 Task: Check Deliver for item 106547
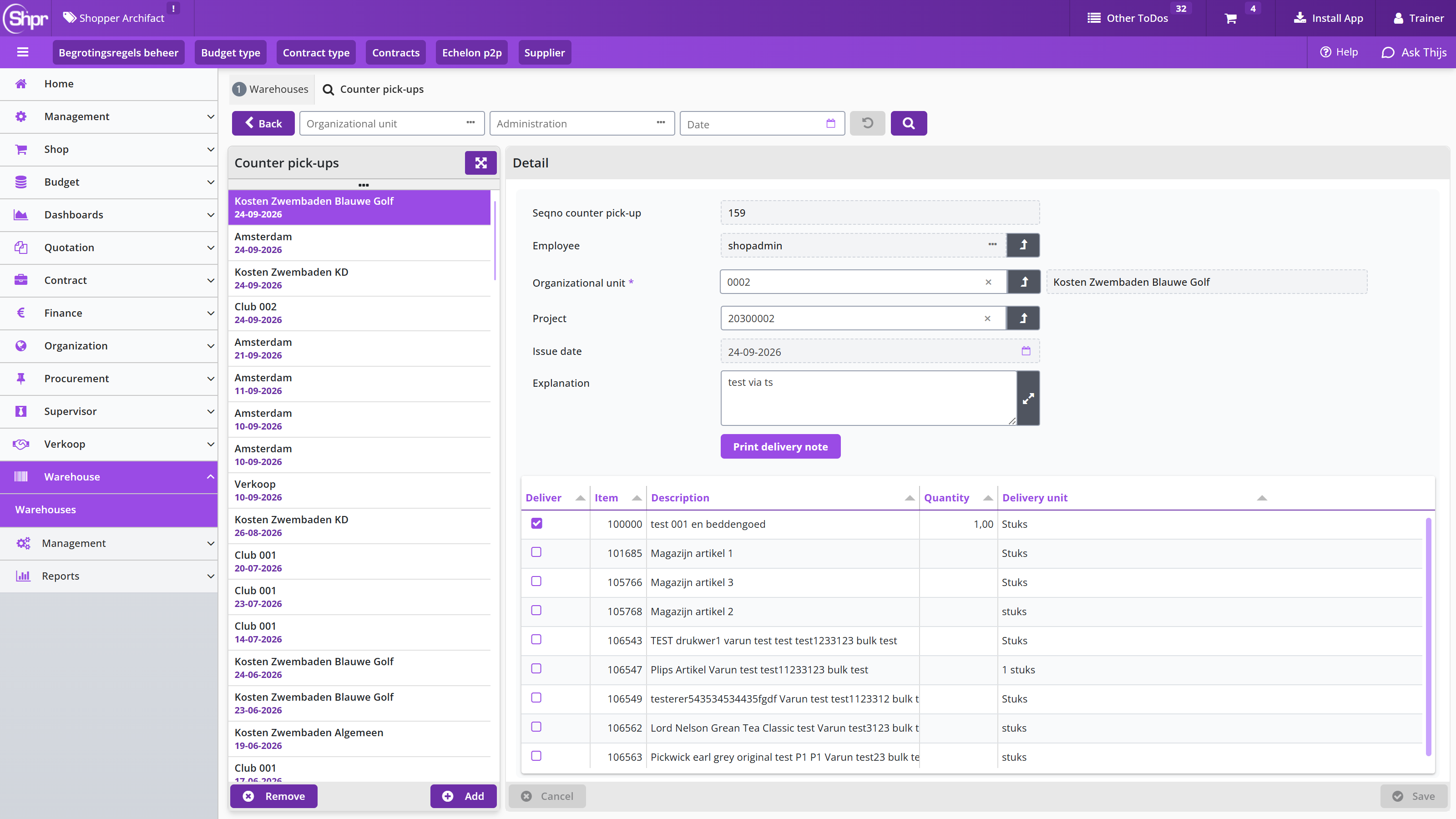click(536, 669)
